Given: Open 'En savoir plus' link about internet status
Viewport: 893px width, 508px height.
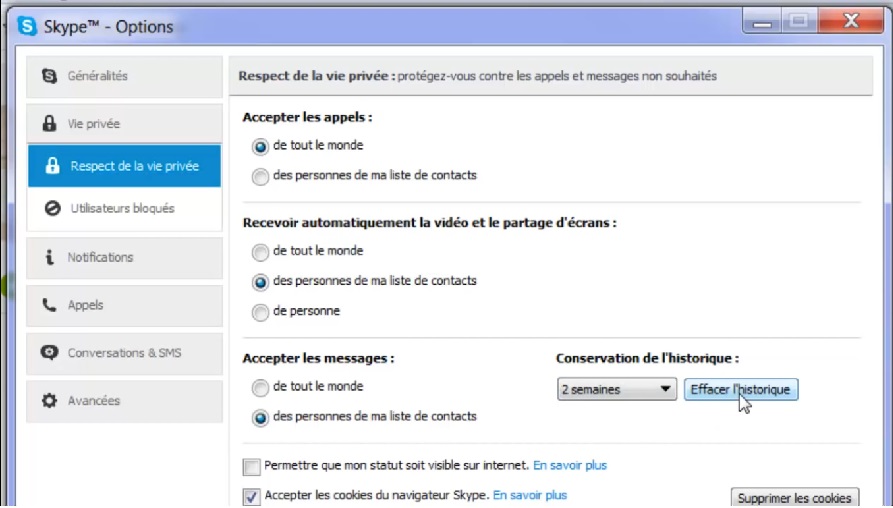Looking at the screenshot, I should [570, 465].
